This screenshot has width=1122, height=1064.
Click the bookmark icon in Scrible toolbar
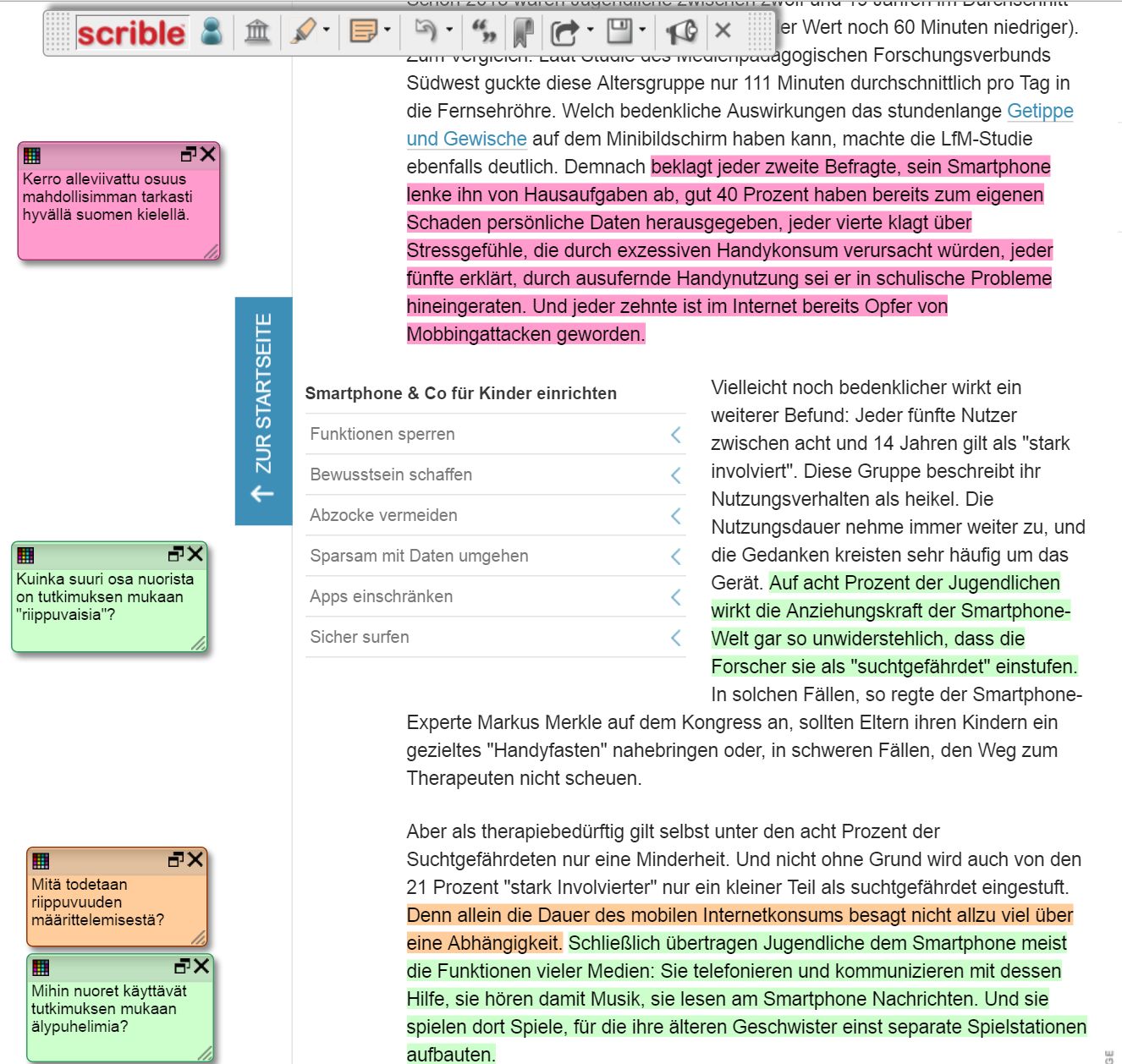(524, 32)
